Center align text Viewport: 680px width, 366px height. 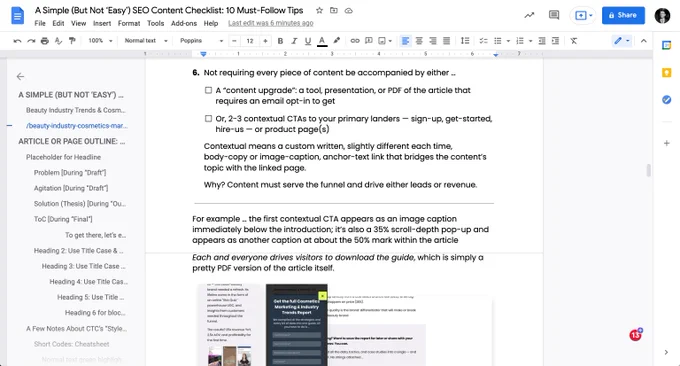coord(419,41)
